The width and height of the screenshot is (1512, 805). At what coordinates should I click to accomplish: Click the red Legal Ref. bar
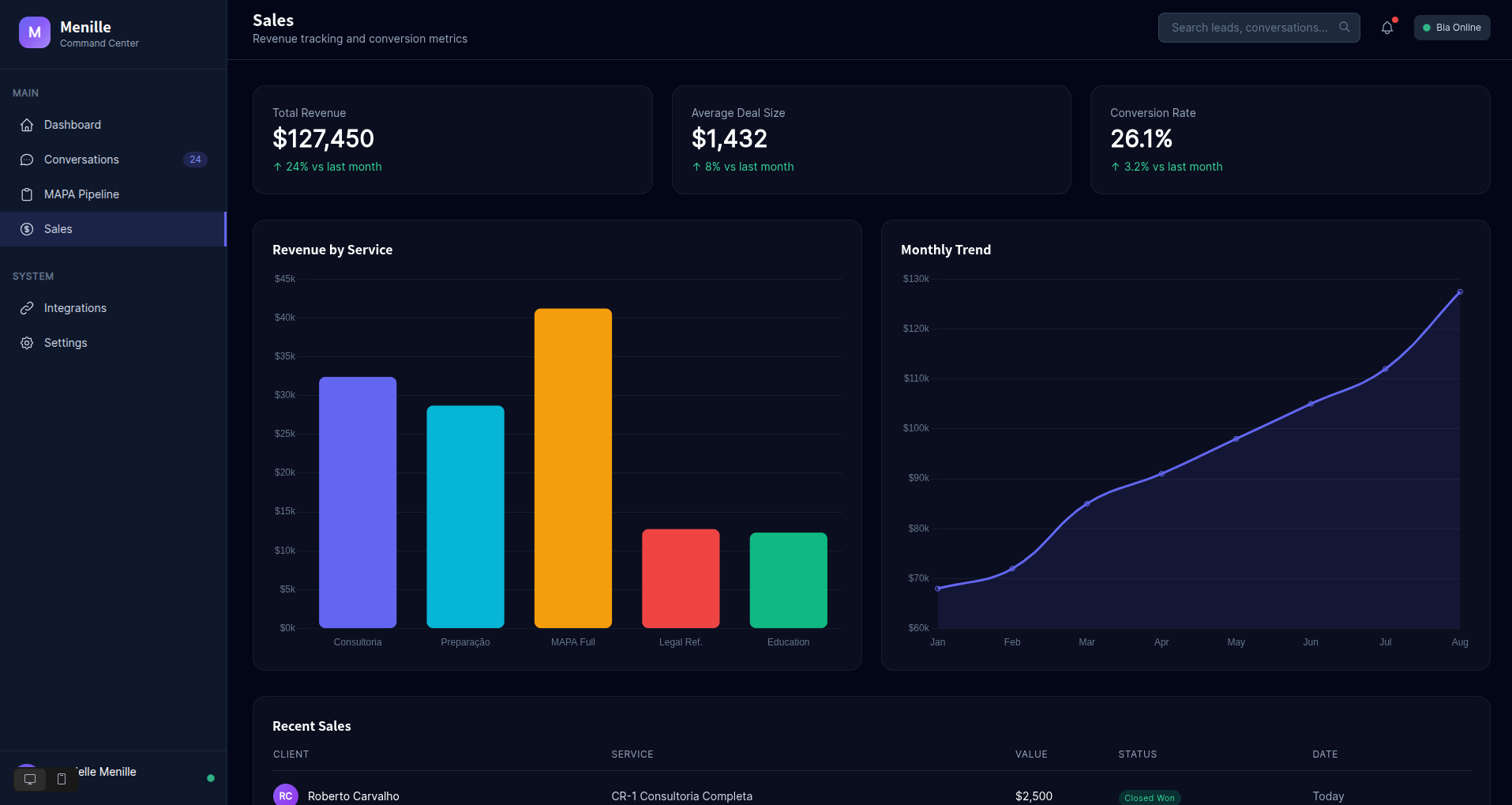point(681,578)
